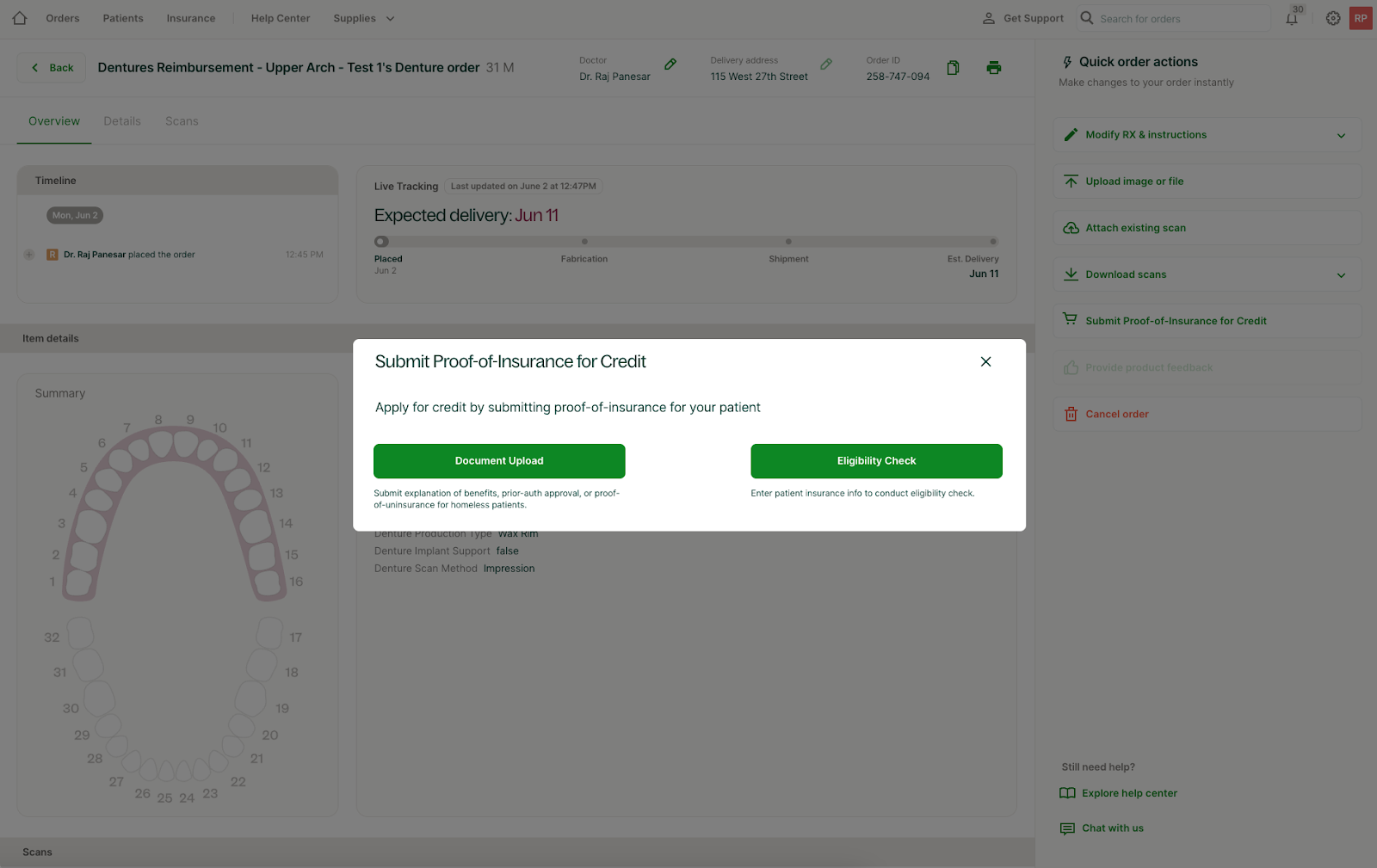Edit doctor with pencil icon

click(x=670, y=65)
